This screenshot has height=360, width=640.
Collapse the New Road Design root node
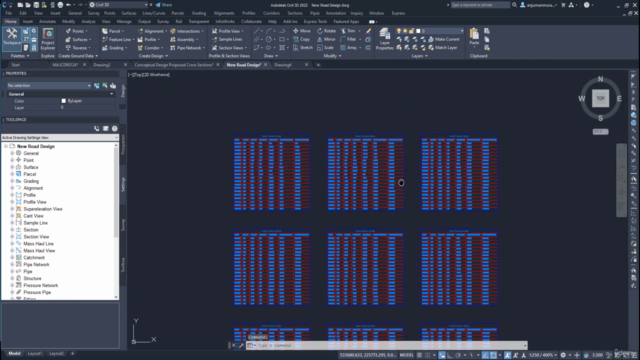6,146
